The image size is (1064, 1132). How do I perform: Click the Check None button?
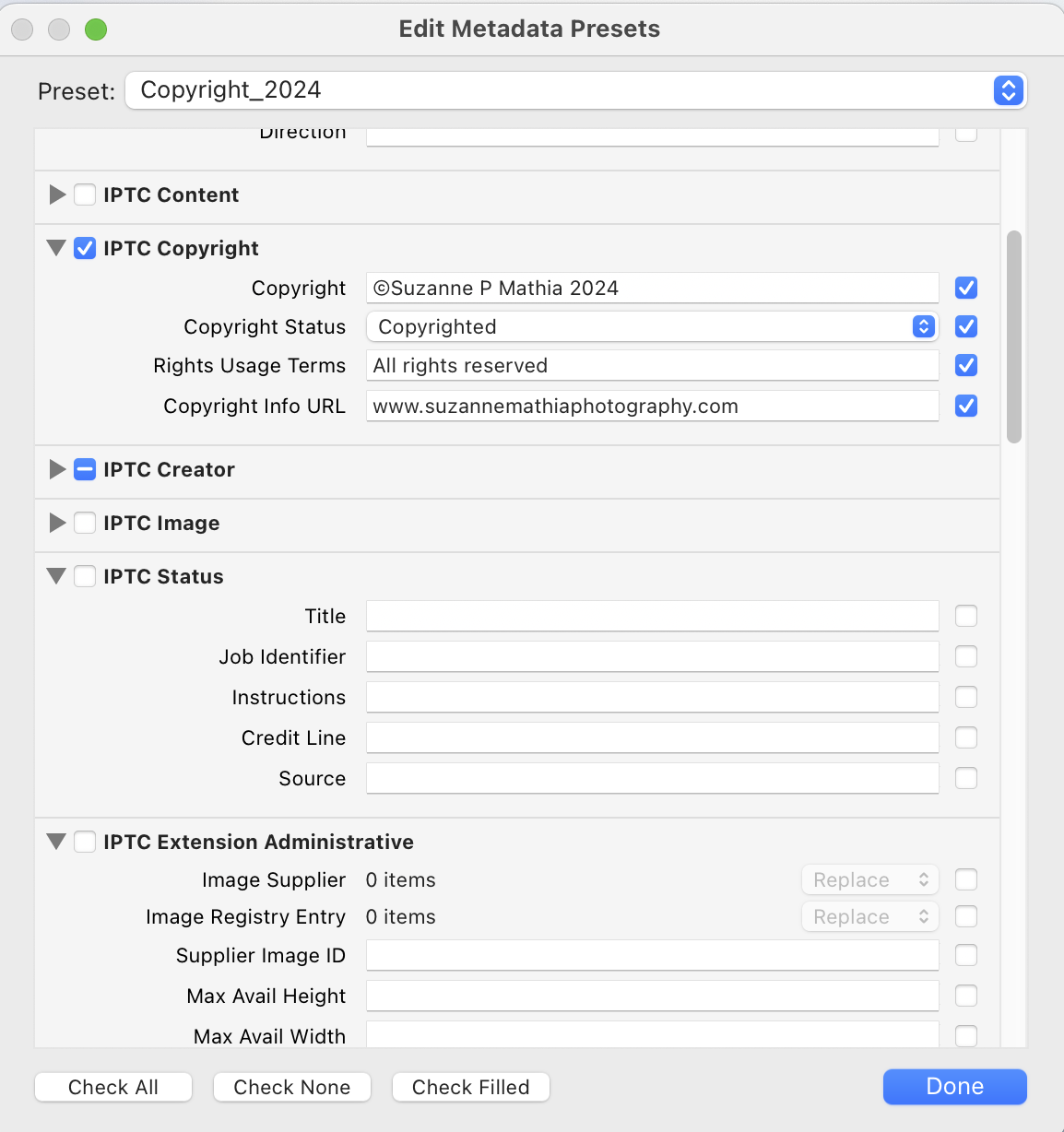pos(292,1087)
